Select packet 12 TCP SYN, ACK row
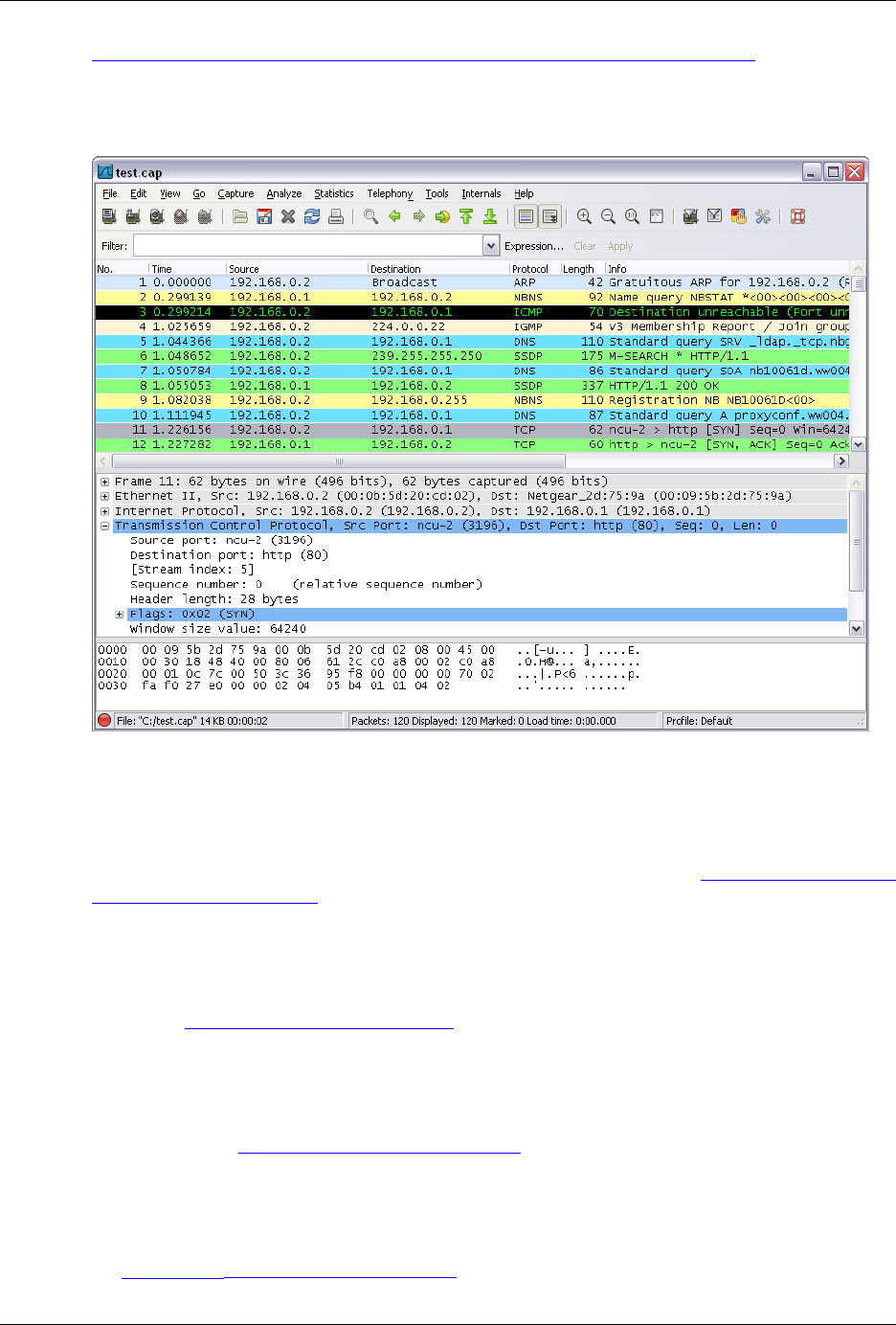 tap(473, 444)
